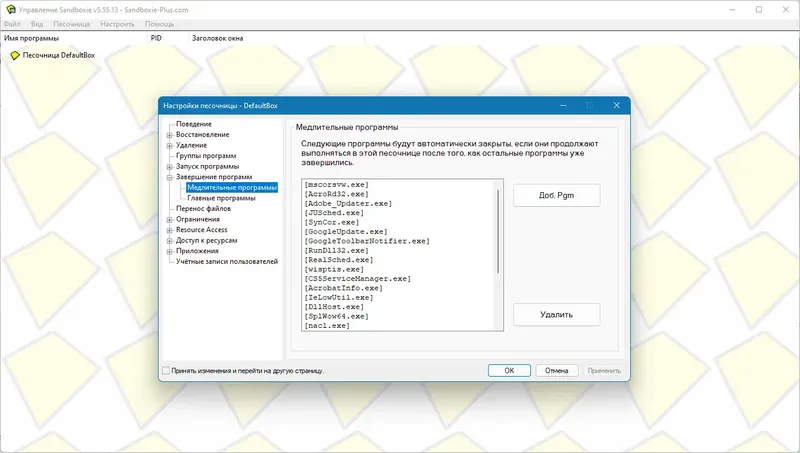800x453 pixels.
Task: Select [mscorsvw.exe] in the list
Action: [x=336, y=185]
